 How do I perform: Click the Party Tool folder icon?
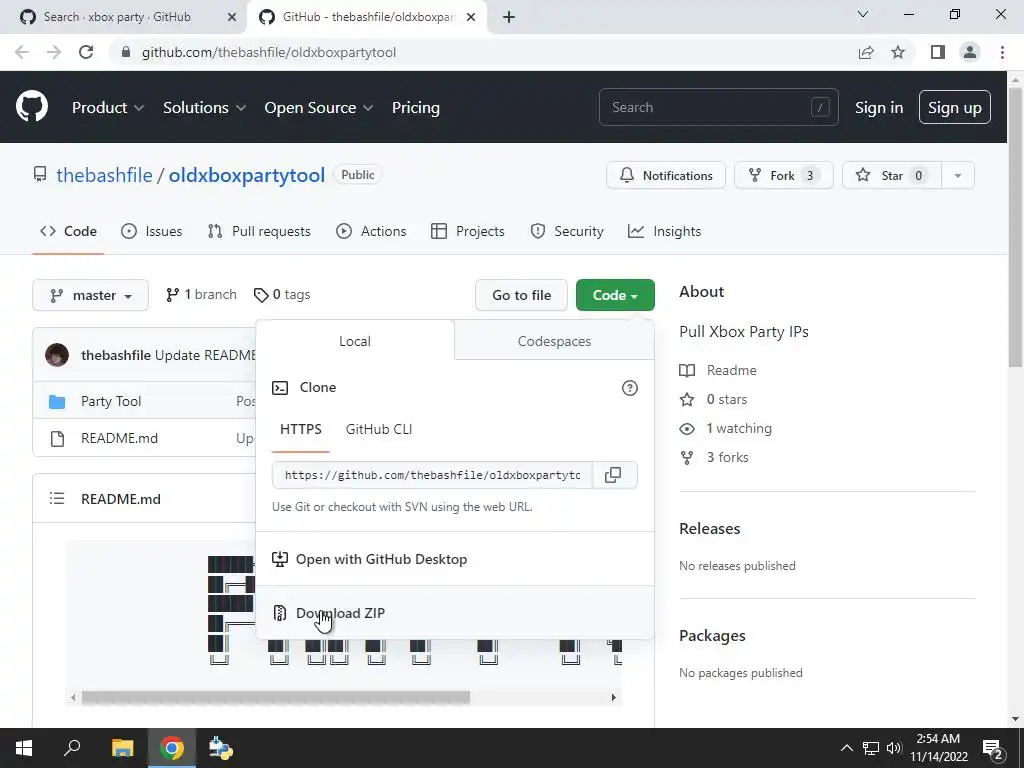tap(57, 402)
